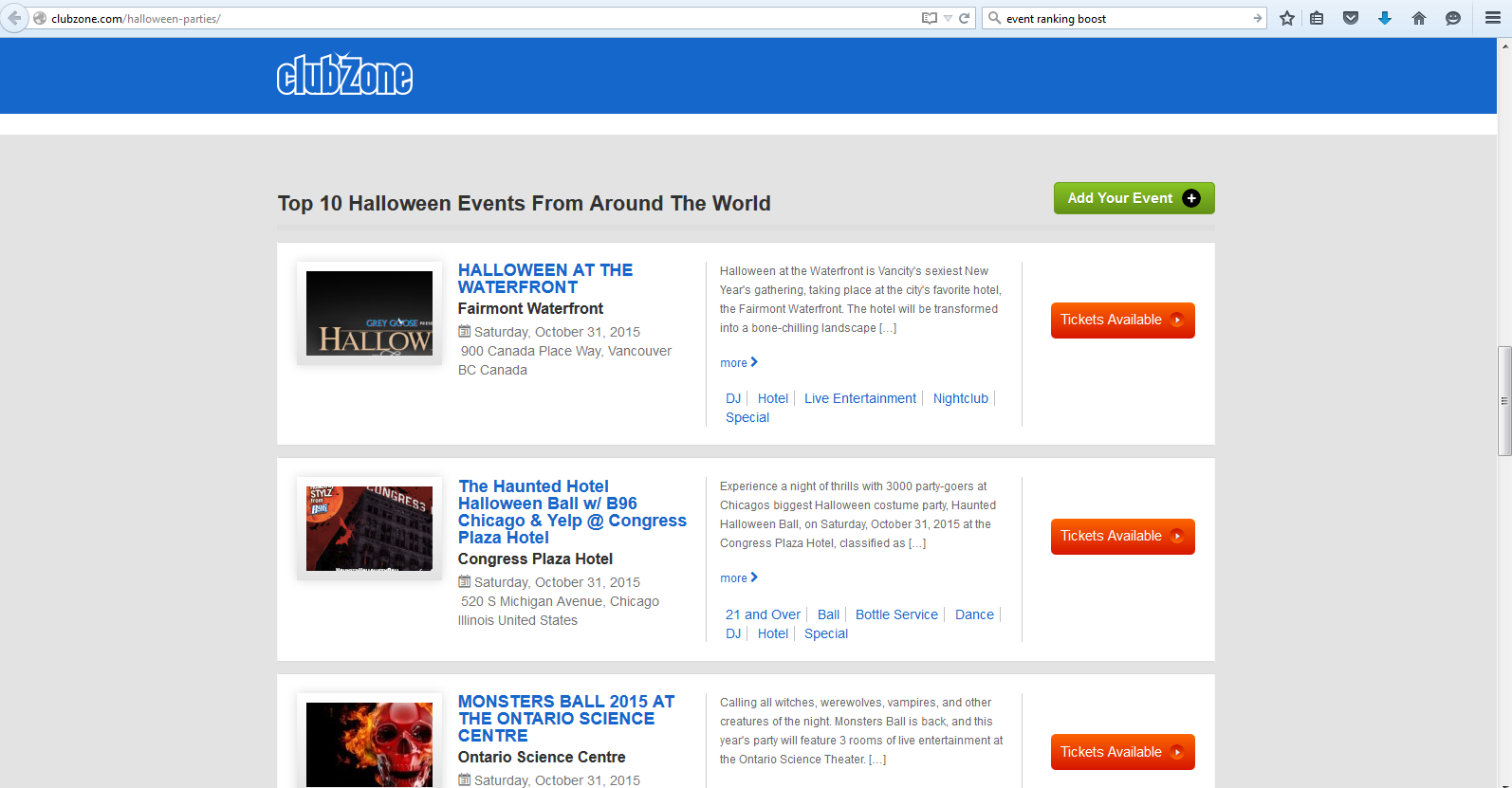
Task: Click the calendar icon beside Haunted Hotel date
Action: pyautogui.click(x=465, y=582)
